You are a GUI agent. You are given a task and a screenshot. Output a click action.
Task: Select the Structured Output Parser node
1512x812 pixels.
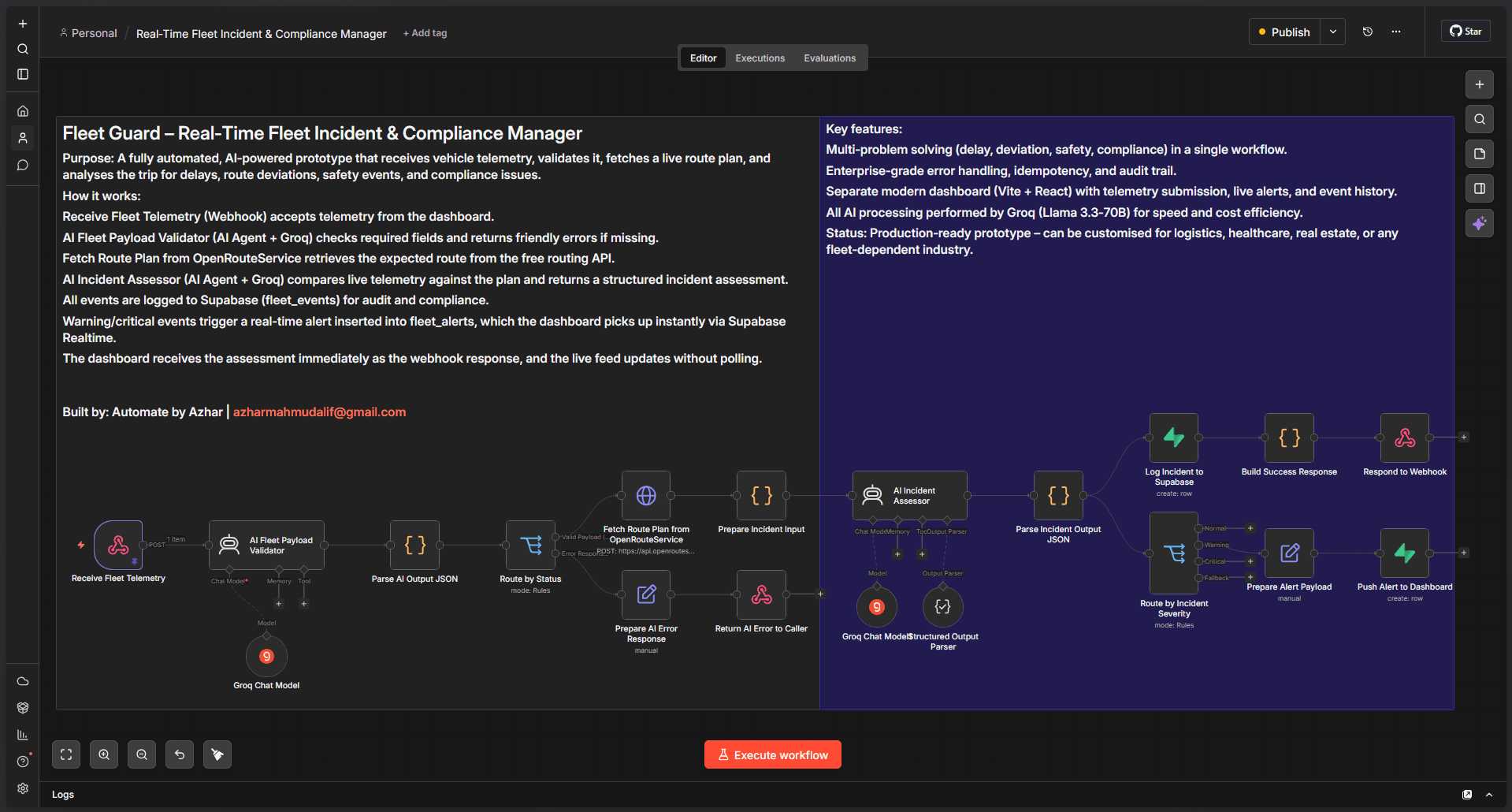942,606
